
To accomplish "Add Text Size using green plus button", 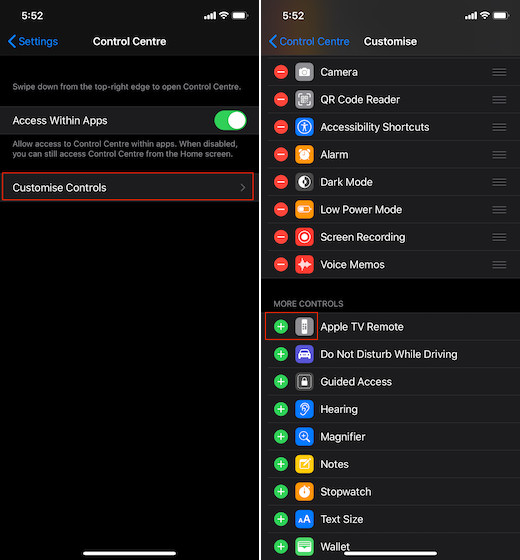I will click(x=281, y=519).
